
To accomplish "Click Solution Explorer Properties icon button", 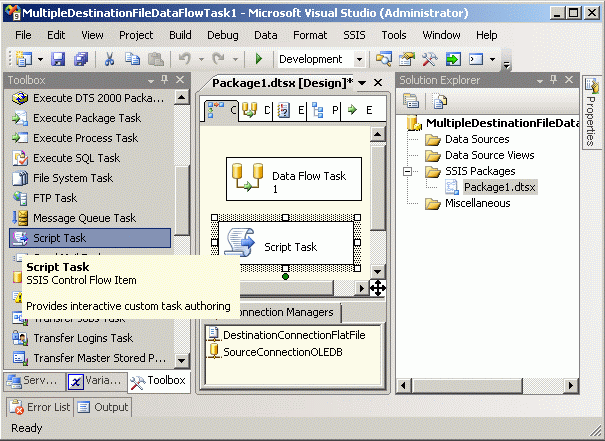I will tap(411, 101).
